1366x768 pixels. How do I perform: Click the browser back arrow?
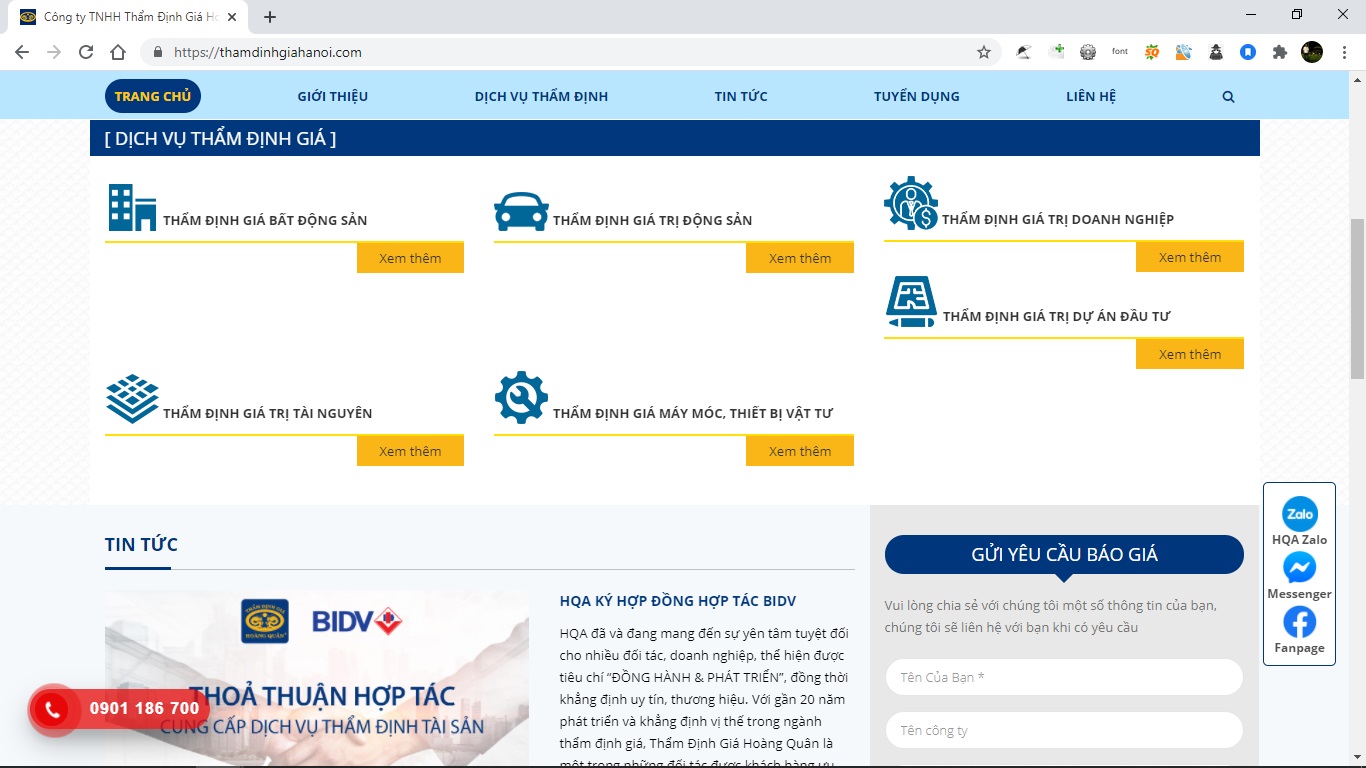[x=22, y=52]
